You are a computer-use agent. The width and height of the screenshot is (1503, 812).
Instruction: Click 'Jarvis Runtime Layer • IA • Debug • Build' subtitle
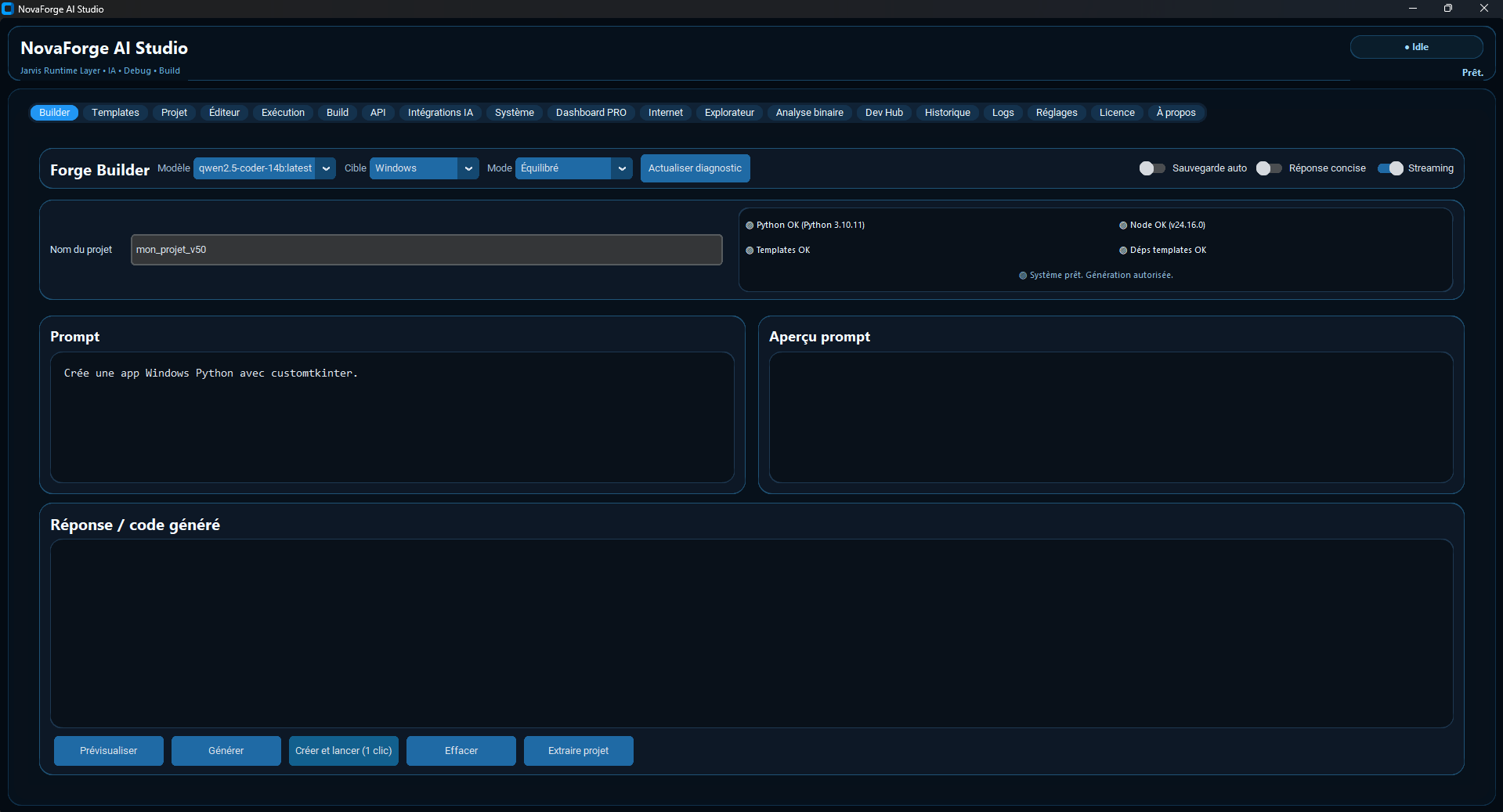coord(100,70)
